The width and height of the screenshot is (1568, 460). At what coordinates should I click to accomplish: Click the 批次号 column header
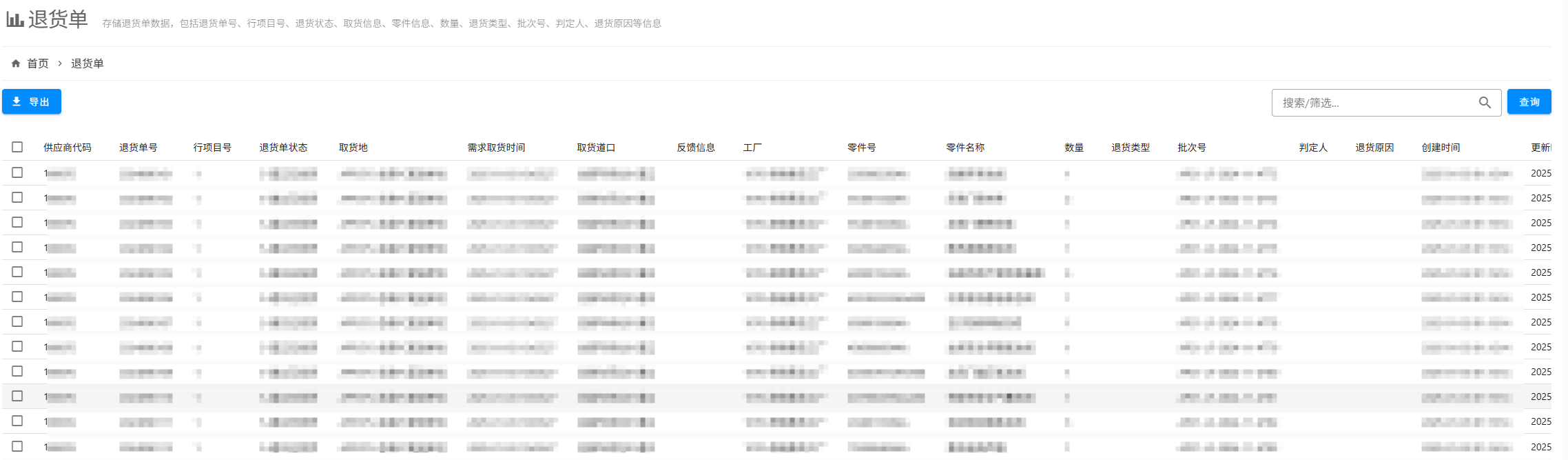(1192, 148)
